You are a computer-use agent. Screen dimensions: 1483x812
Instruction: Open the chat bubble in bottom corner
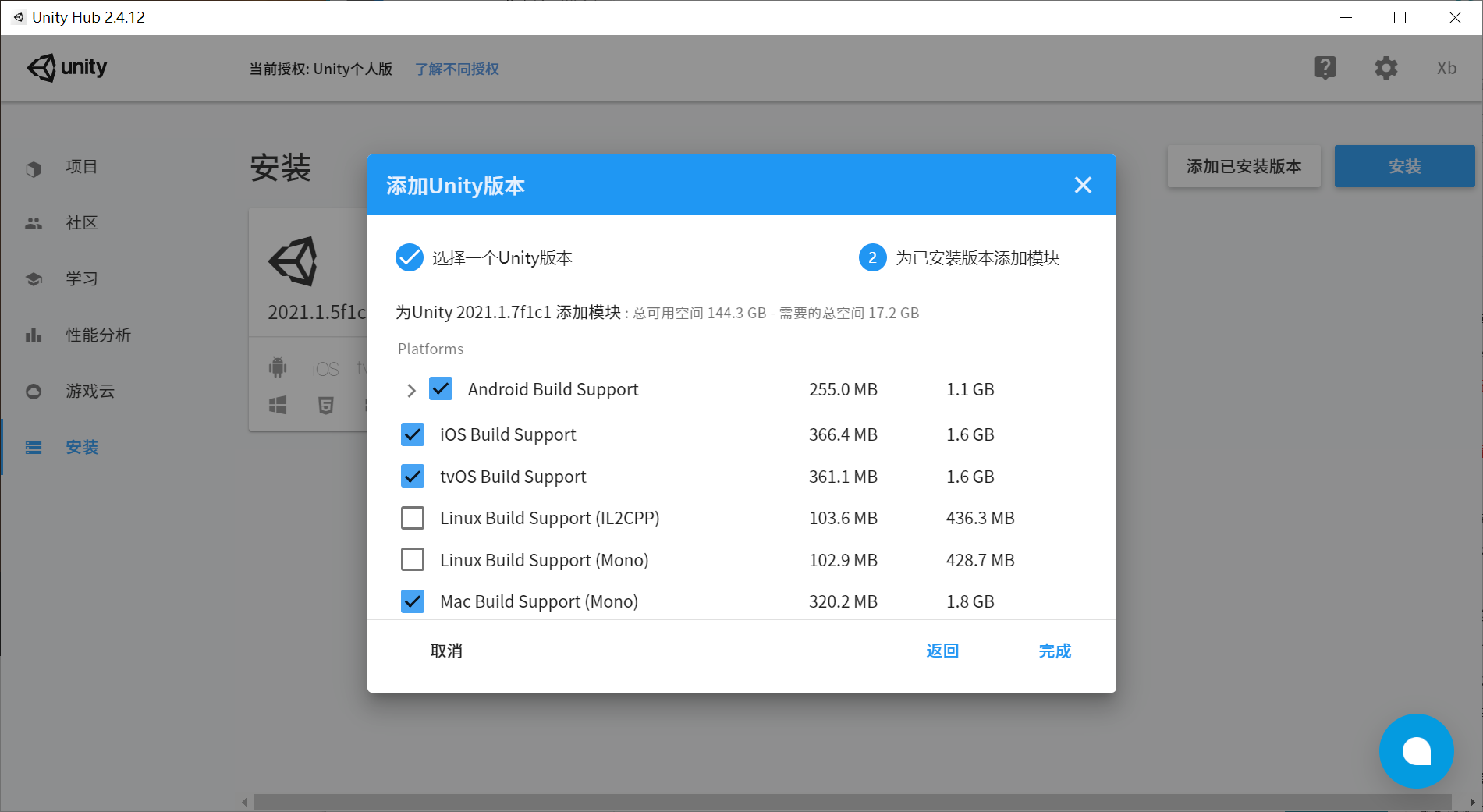(x=1417, y=751)
